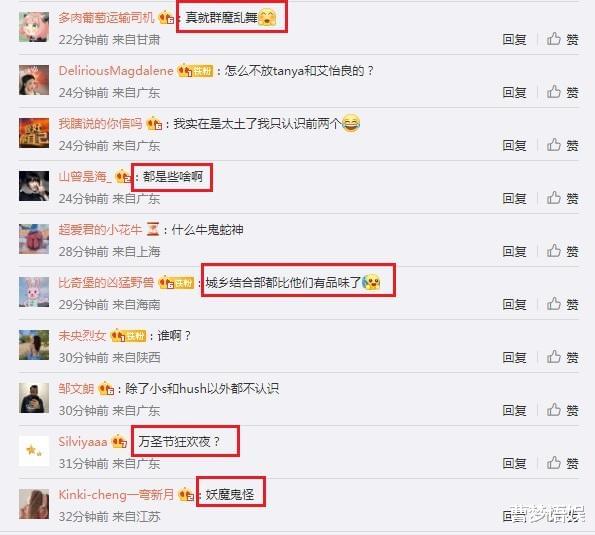595x535 pixels.
Task: Click 邹文朗's avatar thumbnail
Action: [x=34, y=398]
